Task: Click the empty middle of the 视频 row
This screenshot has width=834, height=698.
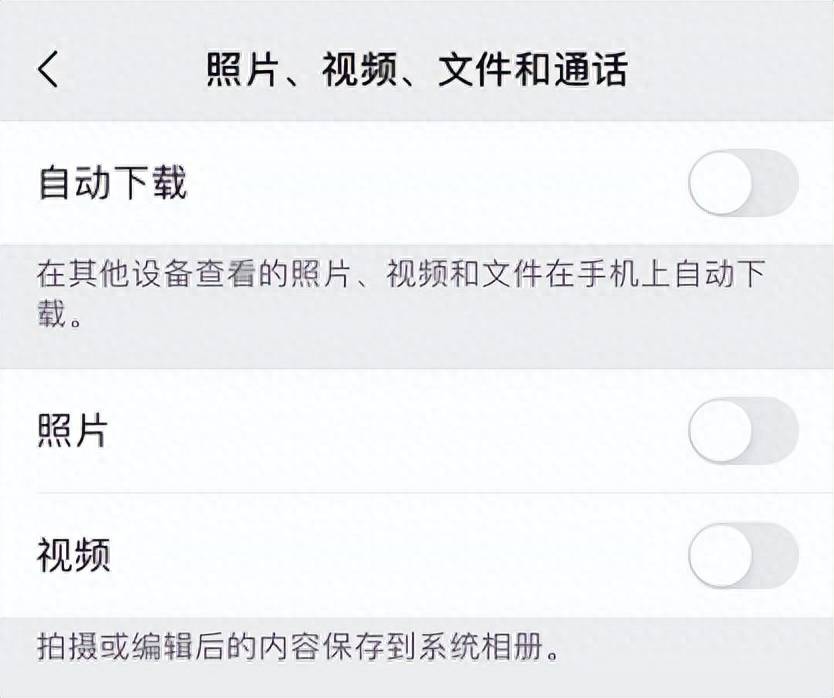Action: pos(400,555)
